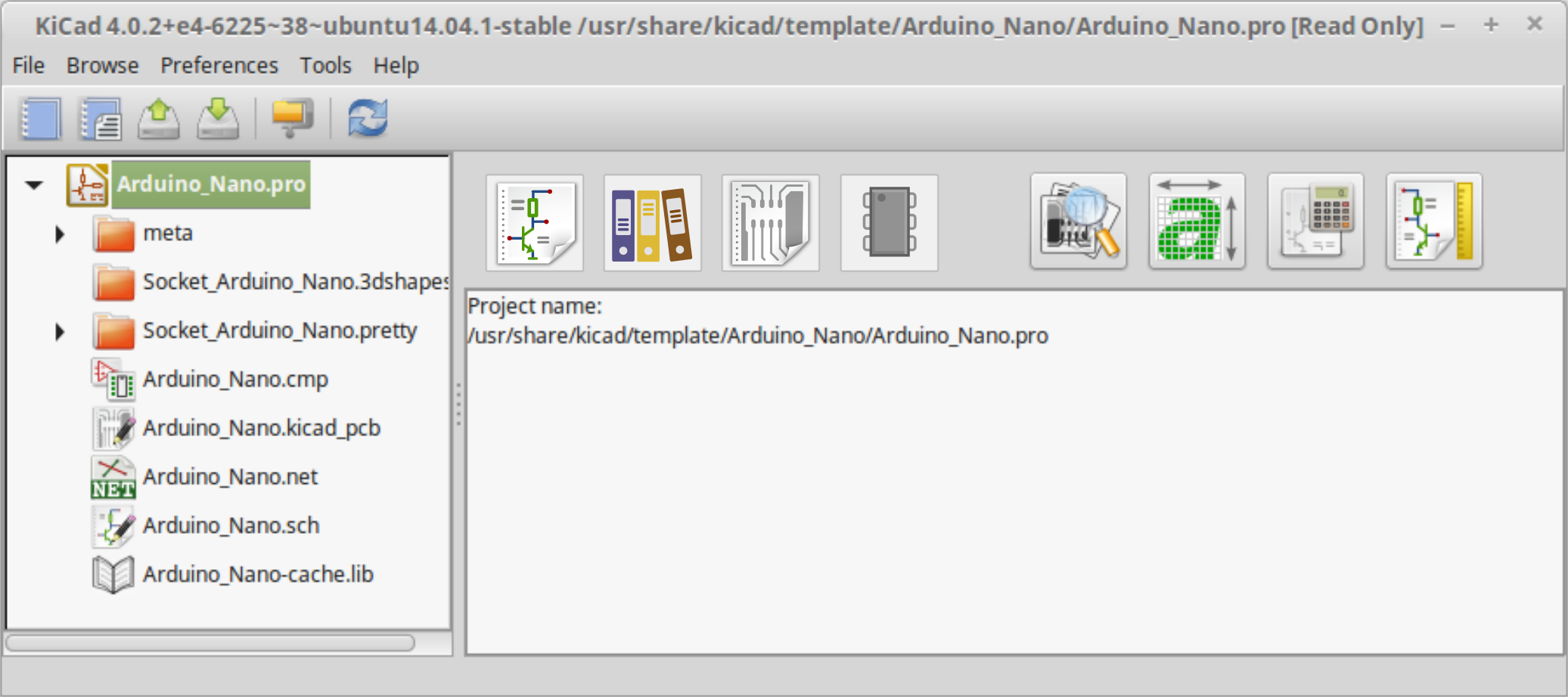Expand the meta folder
This screenshot has width=1568, height=697.
60,234
